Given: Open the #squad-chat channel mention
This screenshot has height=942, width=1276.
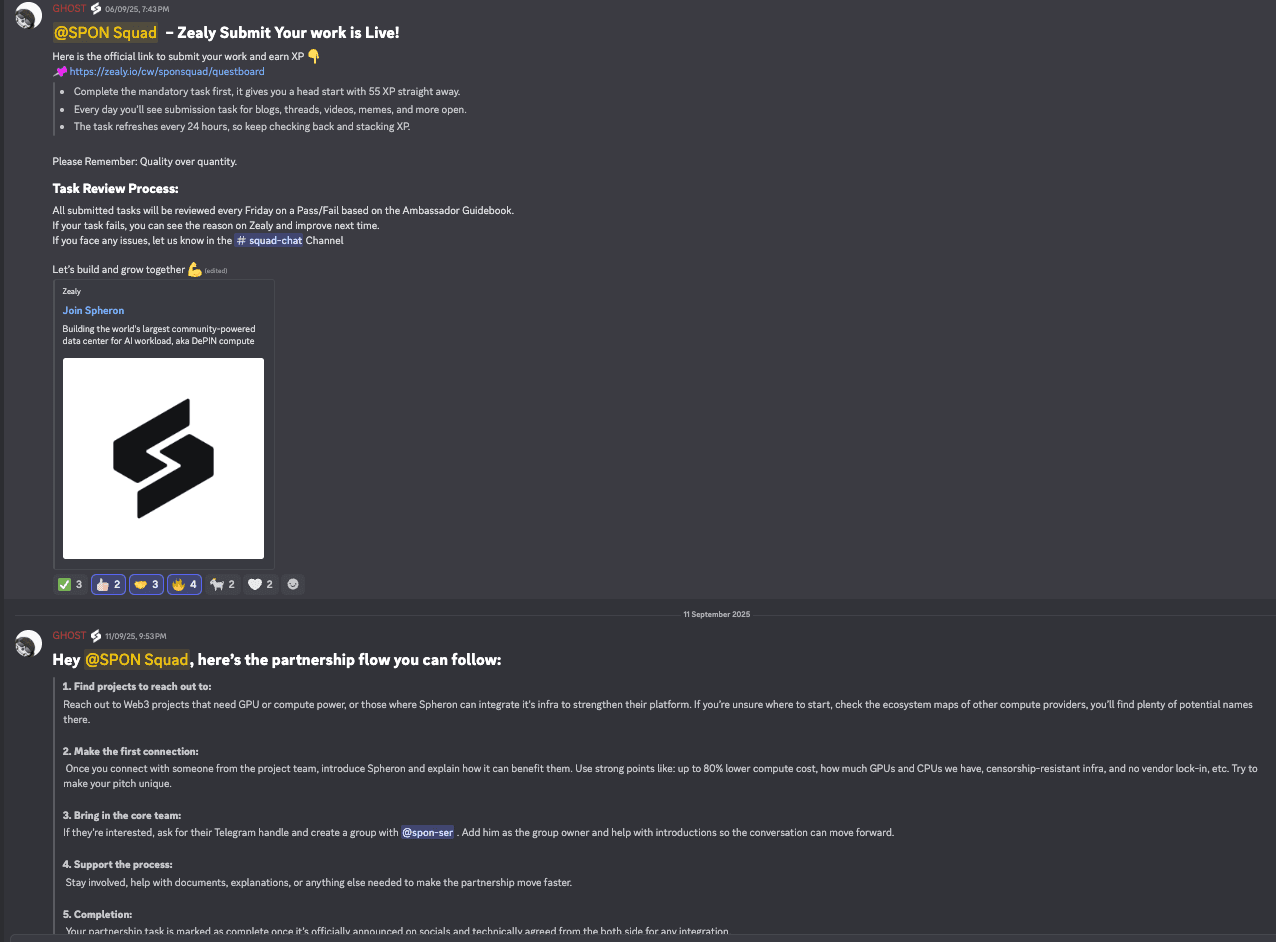Looking at the screenshot, I should 268,241.
